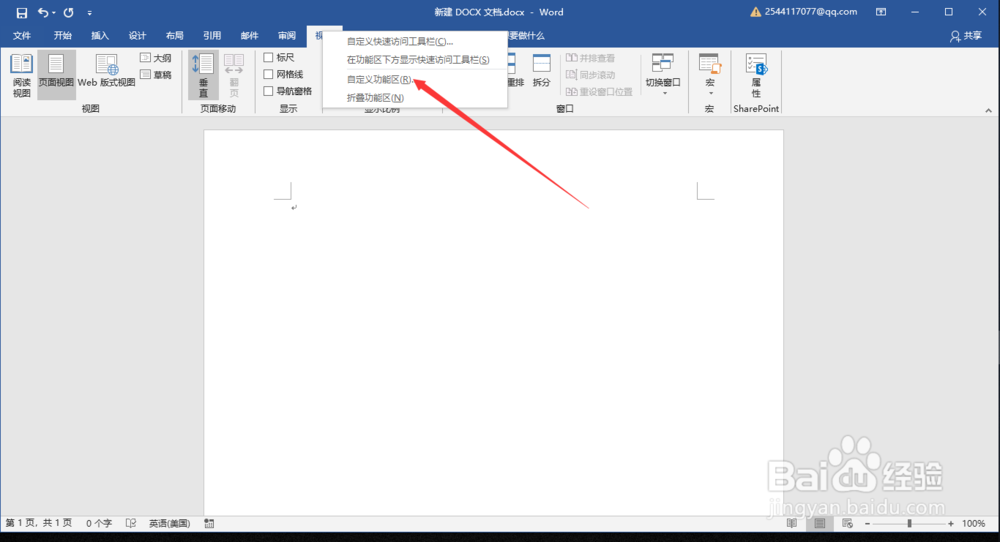The height and width of the screenshot is (542, 1000).
Task: Open the Layout tab (布局)
Action: click(x=174, y=36)
